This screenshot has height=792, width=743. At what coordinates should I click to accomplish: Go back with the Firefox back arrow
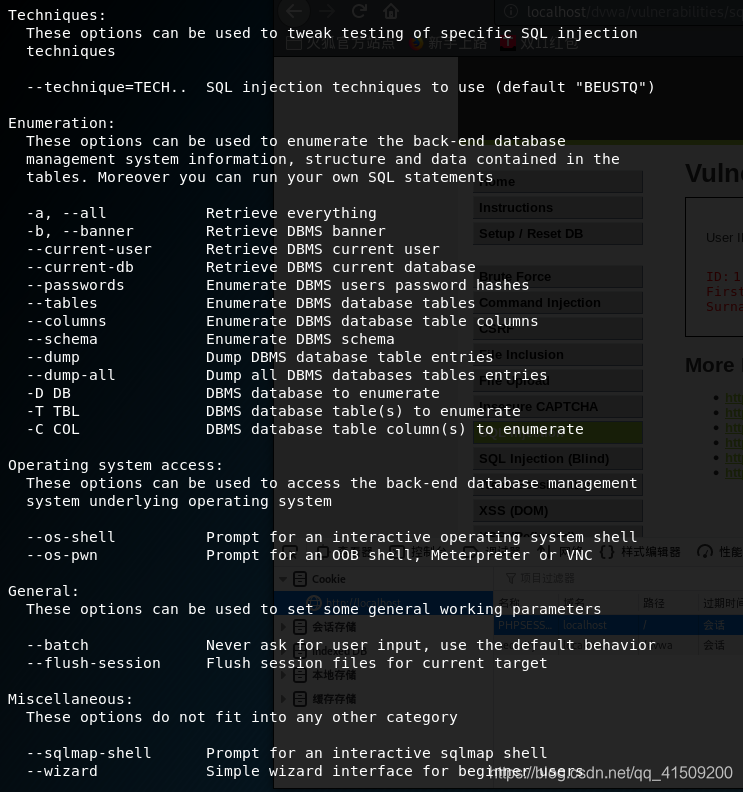pyautogui.click(x=294, y=12)
